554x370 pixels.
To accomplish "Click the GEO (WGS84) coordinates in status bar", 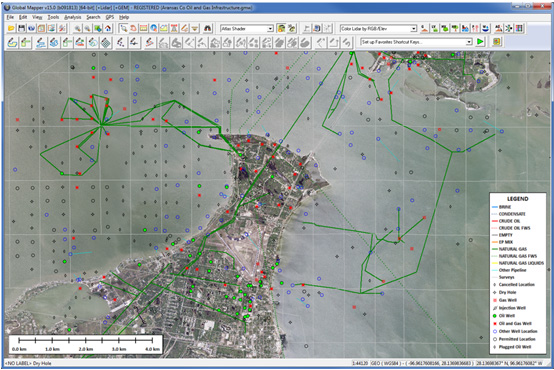I will pyautogui.click(x=422, y=363).
